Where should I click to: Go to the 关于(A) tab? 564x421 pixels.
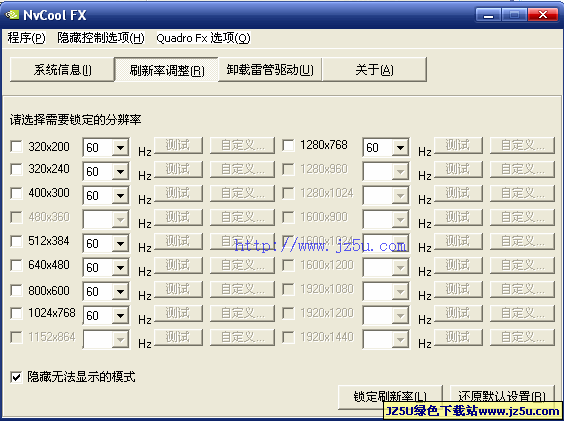click(x=374, y=69)
